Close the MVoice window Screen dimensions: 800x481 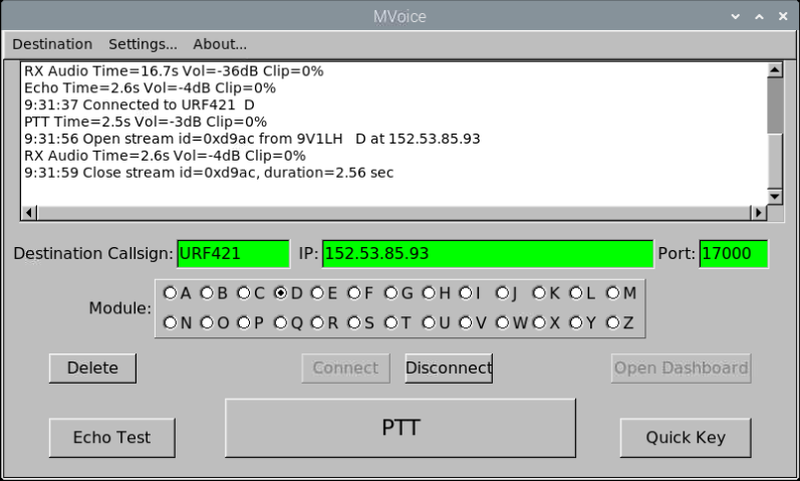coord(783,16)
